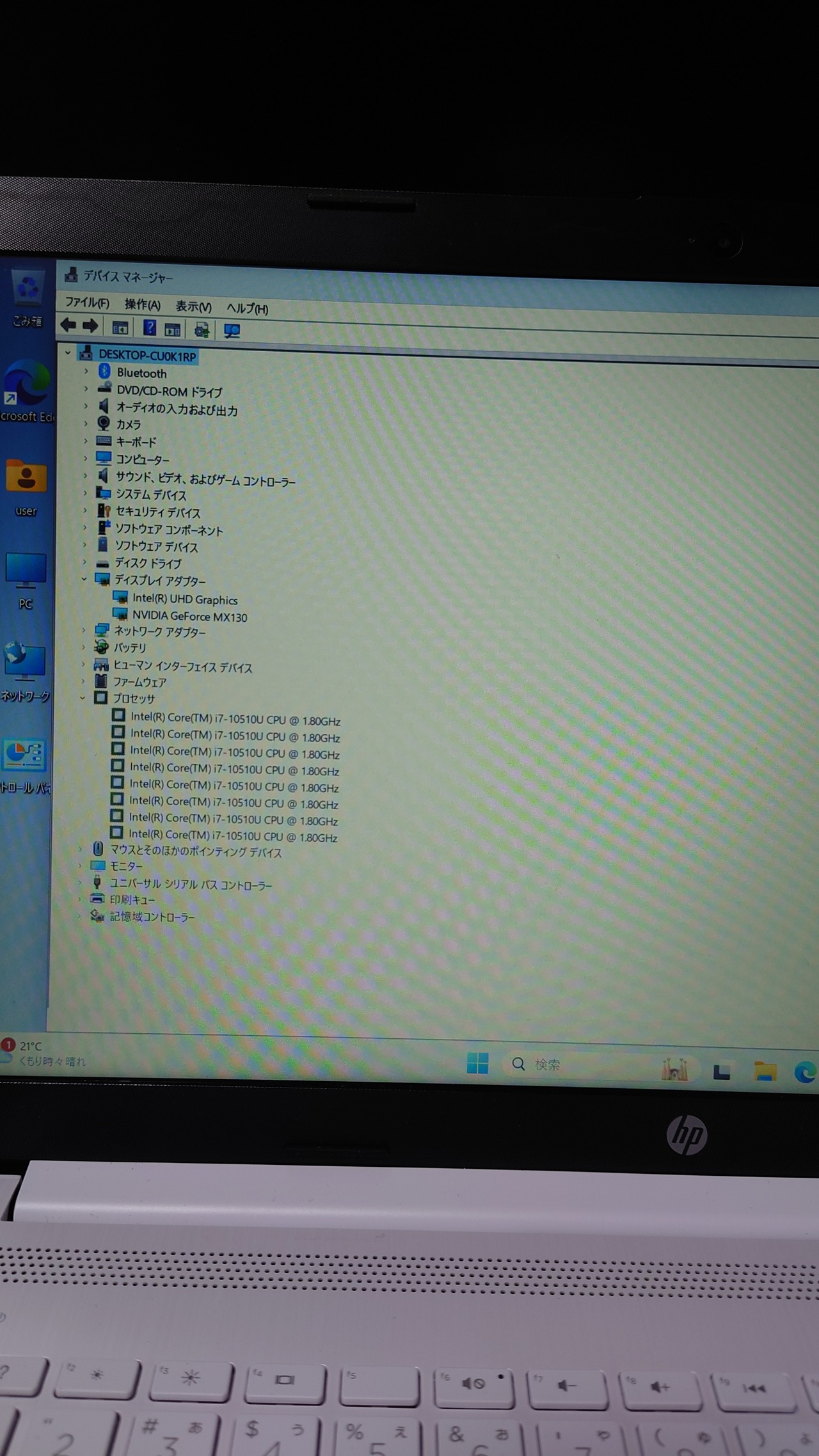The height and width of the screenshot is (1456, 819).
Task: Open the ヘルプ(H) menu
Action: [x=247, y=308]
